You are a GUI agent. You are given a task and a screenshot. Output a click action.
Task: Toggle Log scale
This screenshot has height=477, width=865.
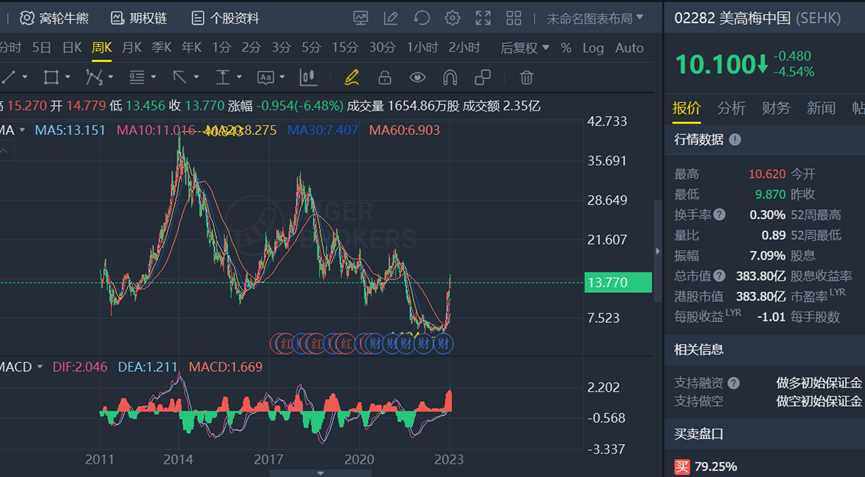(593, 48)
